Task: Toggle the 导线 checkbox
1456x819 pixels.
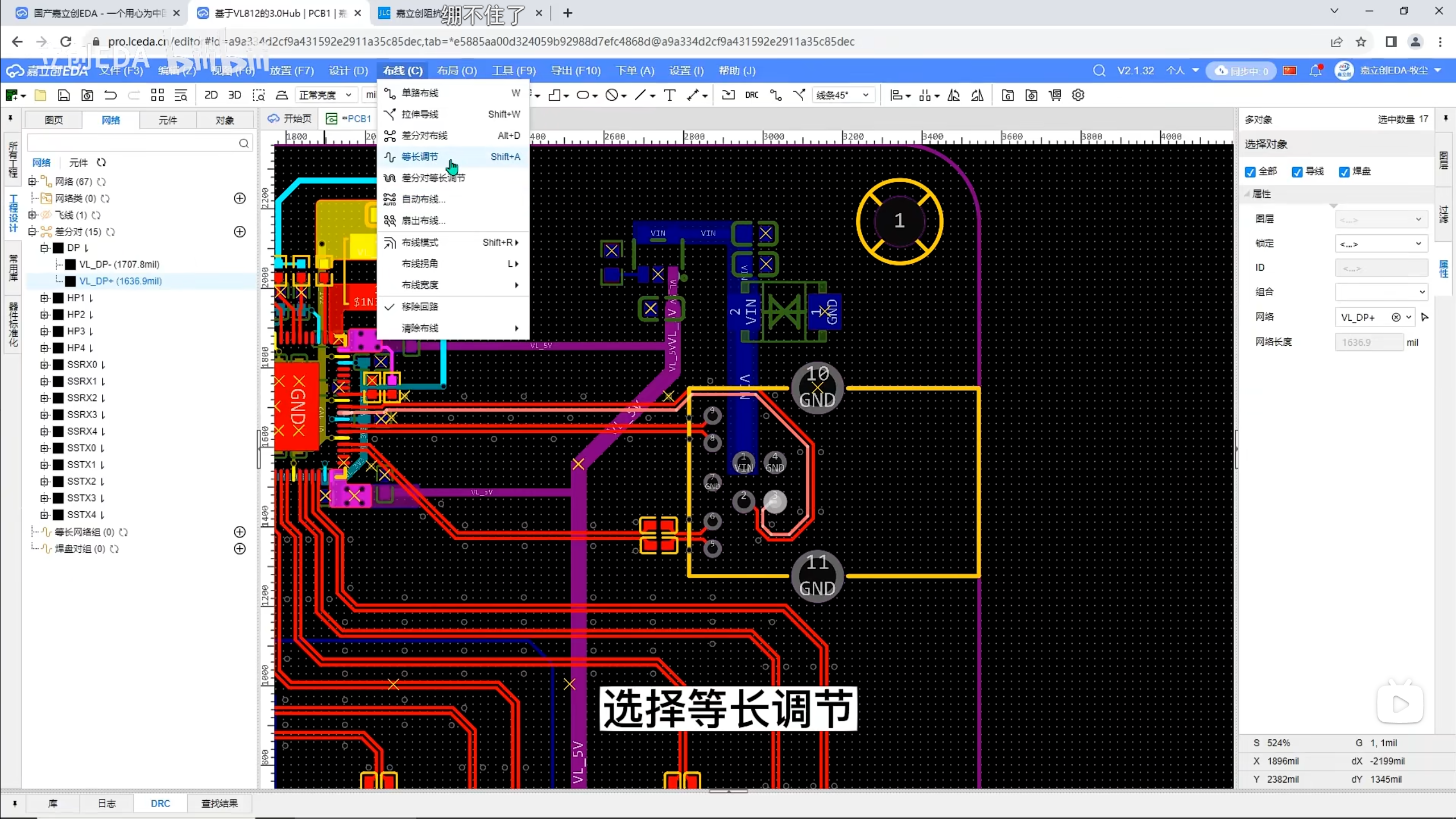Action: 1297,172
